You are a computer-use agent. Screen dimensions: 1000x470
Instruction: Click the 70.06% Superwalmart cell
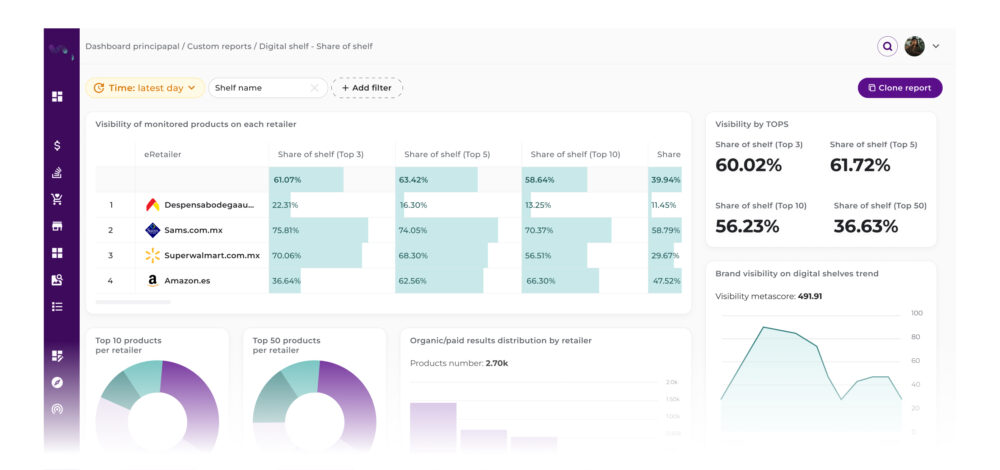(332, 255)
